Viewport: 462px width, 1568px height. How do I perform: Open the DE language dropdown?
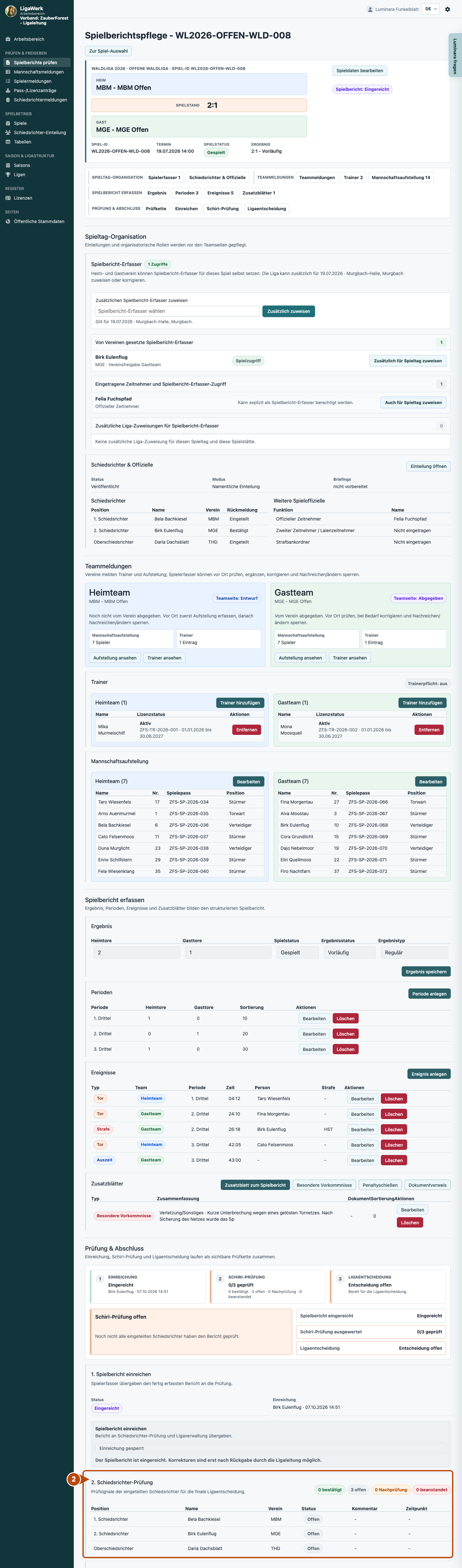430,9
